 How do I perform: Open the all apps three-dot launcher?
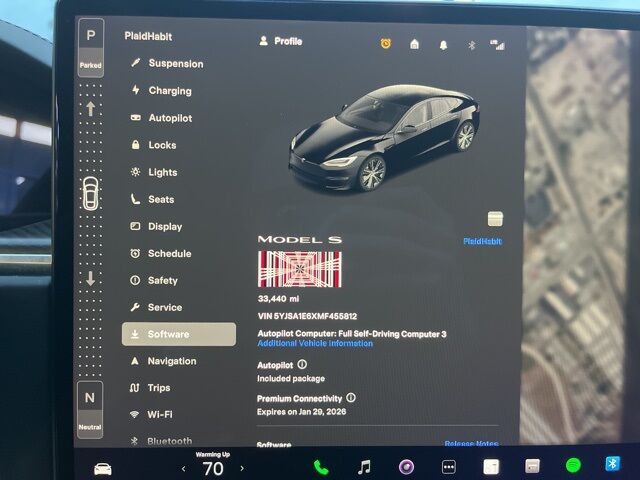(x=449, y=467)
